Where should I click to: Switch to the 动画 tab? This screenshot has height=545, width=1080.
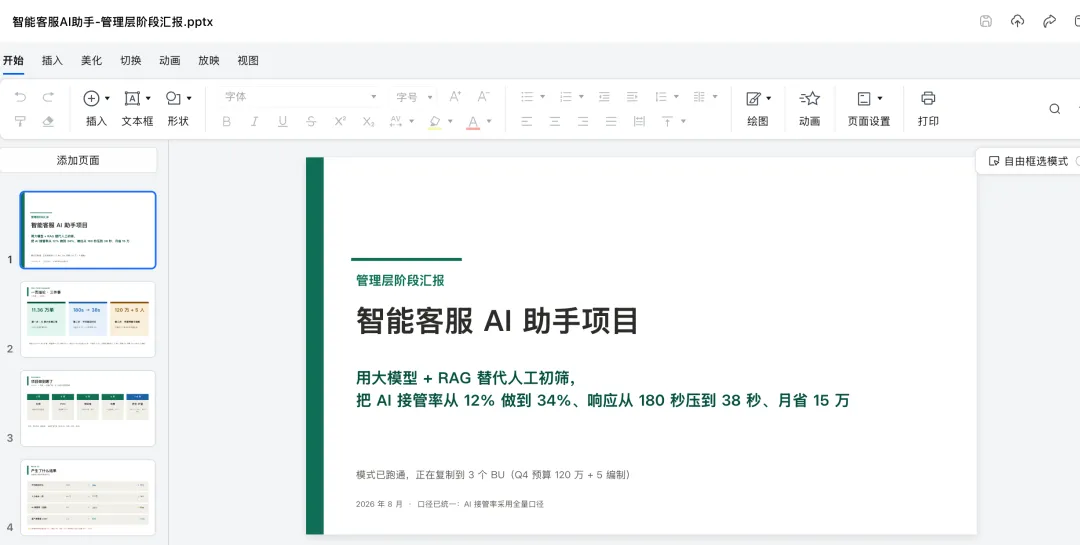coord(169,61)
